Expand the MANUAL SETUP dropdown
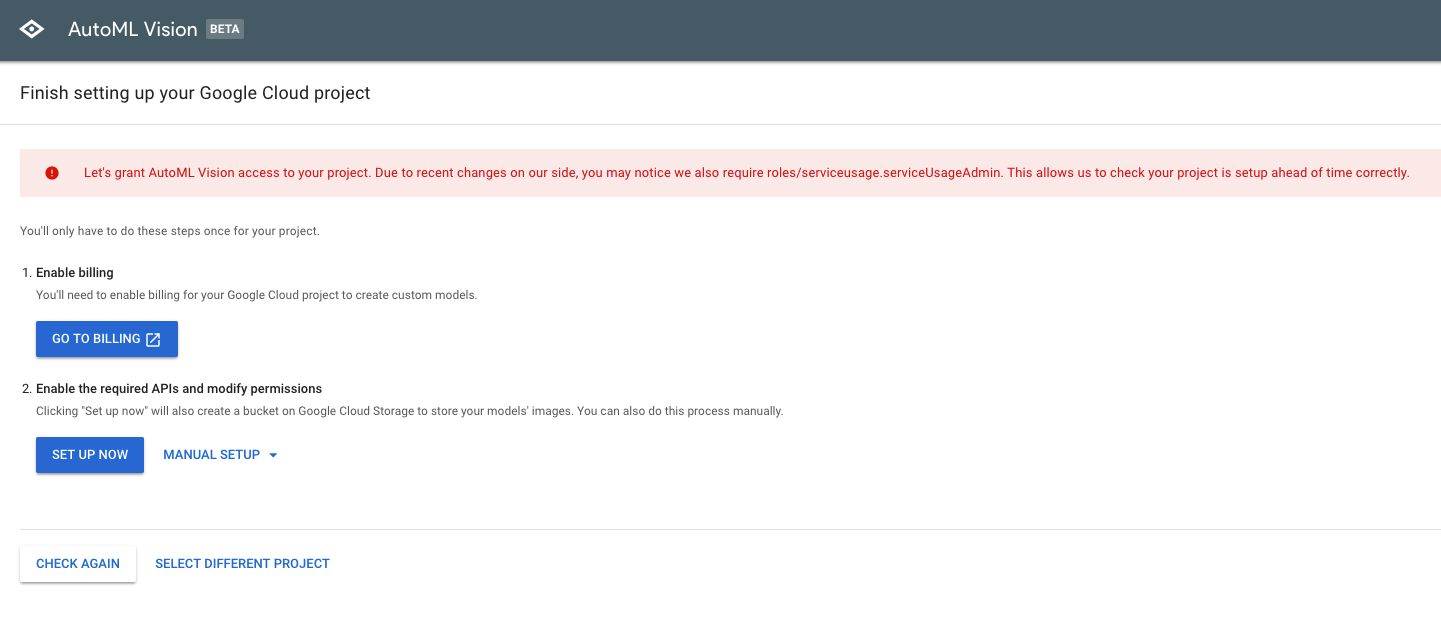The image size is (1441, 634). pos(221,455)
